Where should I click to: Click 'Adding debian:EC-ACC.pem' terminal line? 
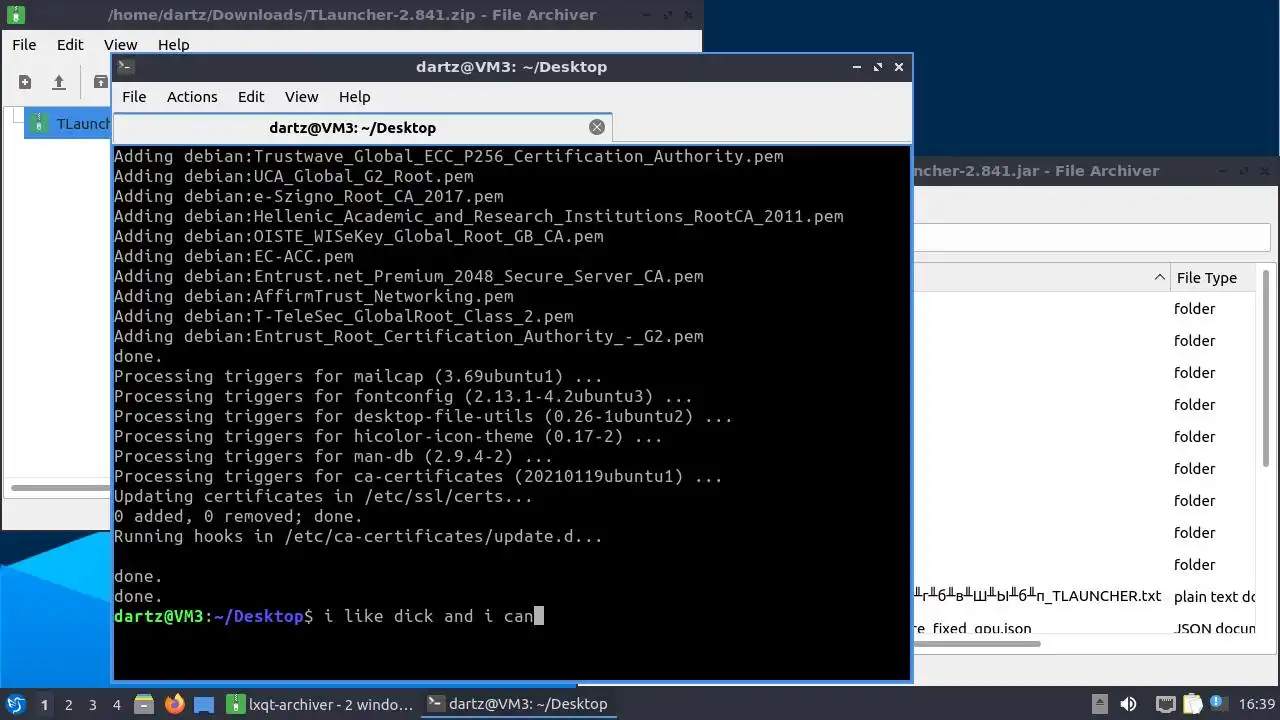(x=233, y=256)
